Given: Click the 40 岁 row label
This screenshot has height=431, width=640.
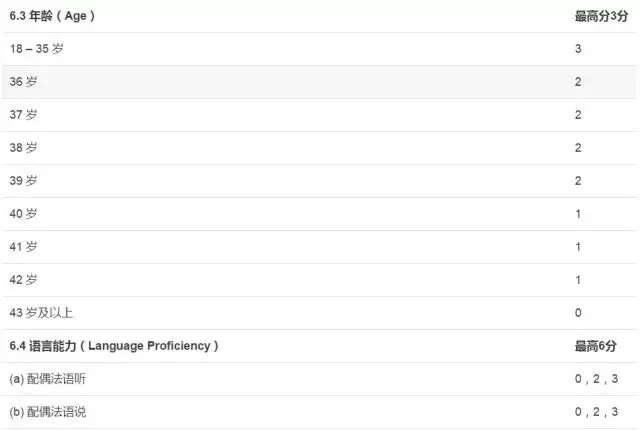Looking at the screenshot, I should [x=23, y=214].
